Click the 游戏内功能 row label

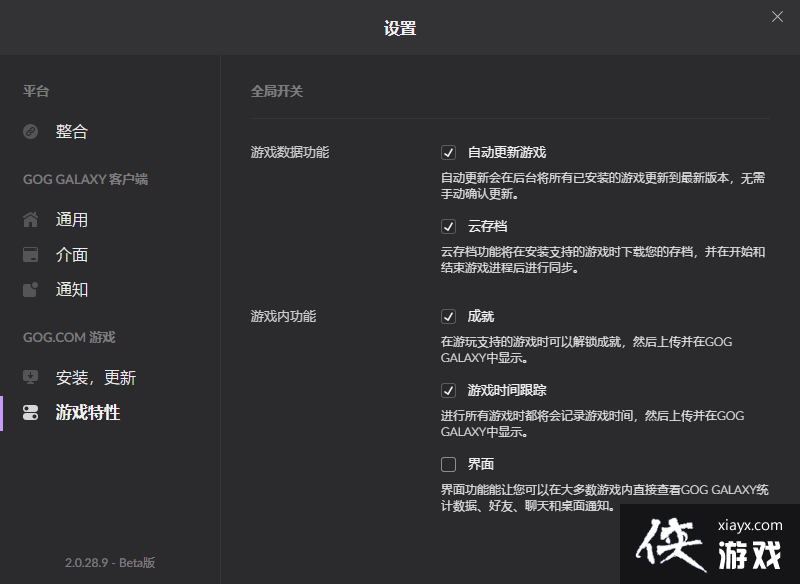pos(284,317)
